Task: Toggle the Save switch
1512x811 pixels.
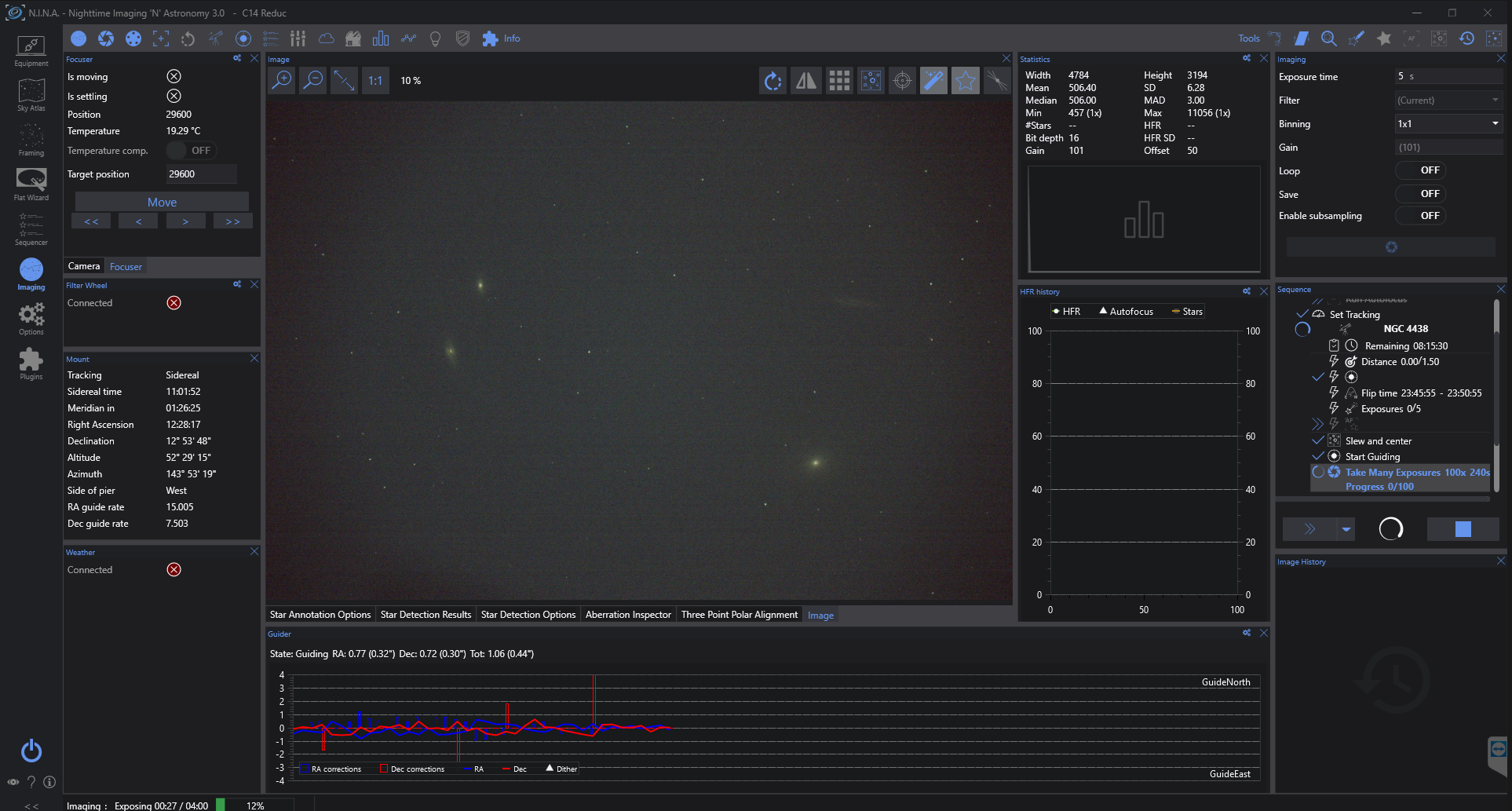Action: (1420, 194)
